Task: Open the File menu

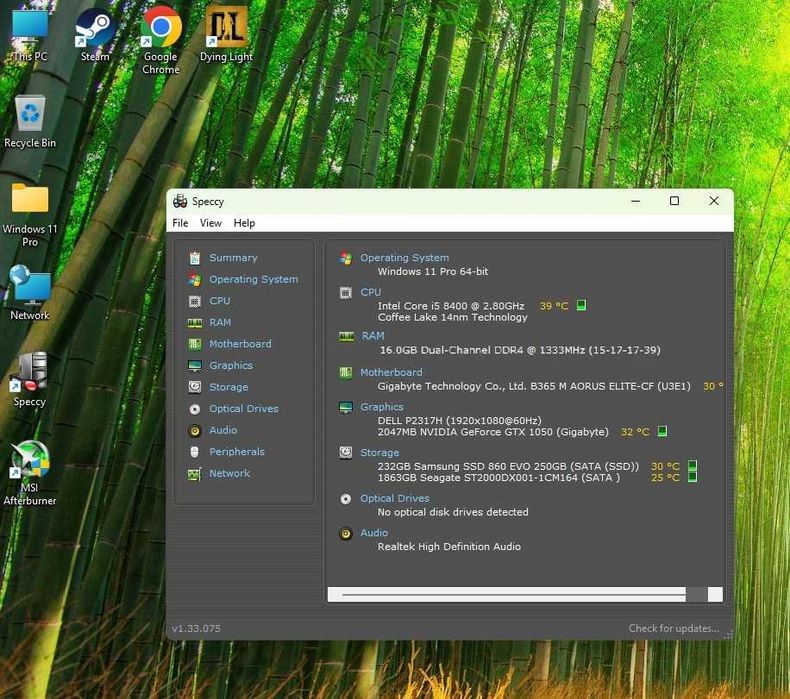Action: click(180, 223)
